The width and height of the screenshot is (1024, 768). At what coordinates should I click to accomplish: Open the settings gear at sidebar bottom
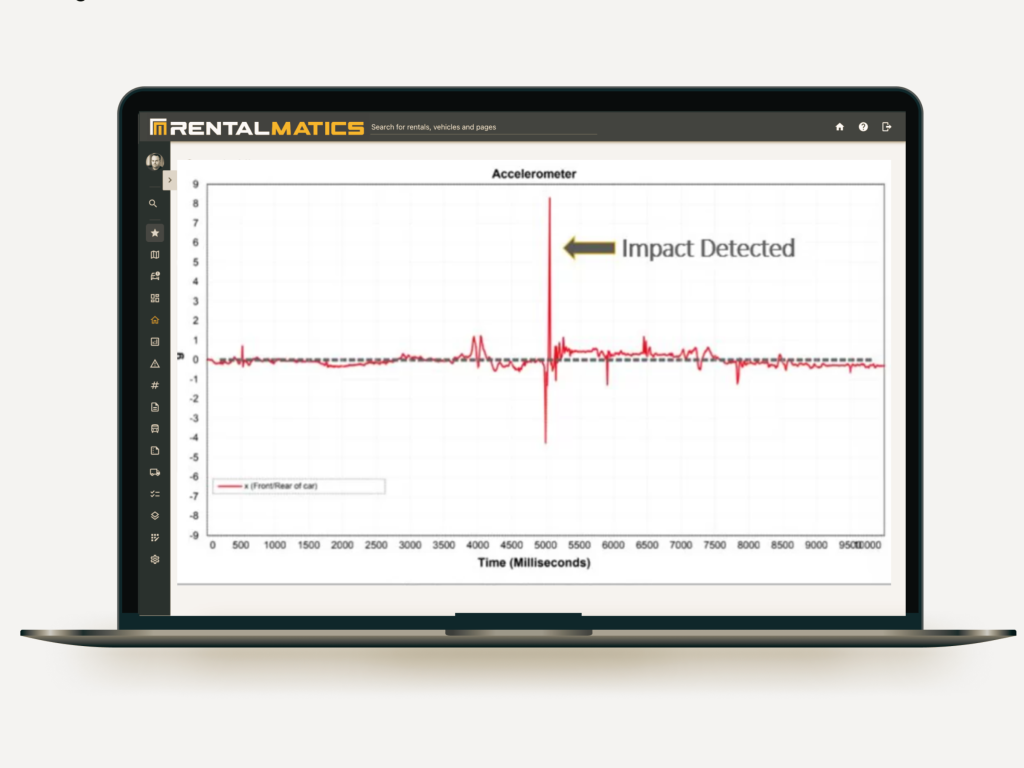pos(153,559)
